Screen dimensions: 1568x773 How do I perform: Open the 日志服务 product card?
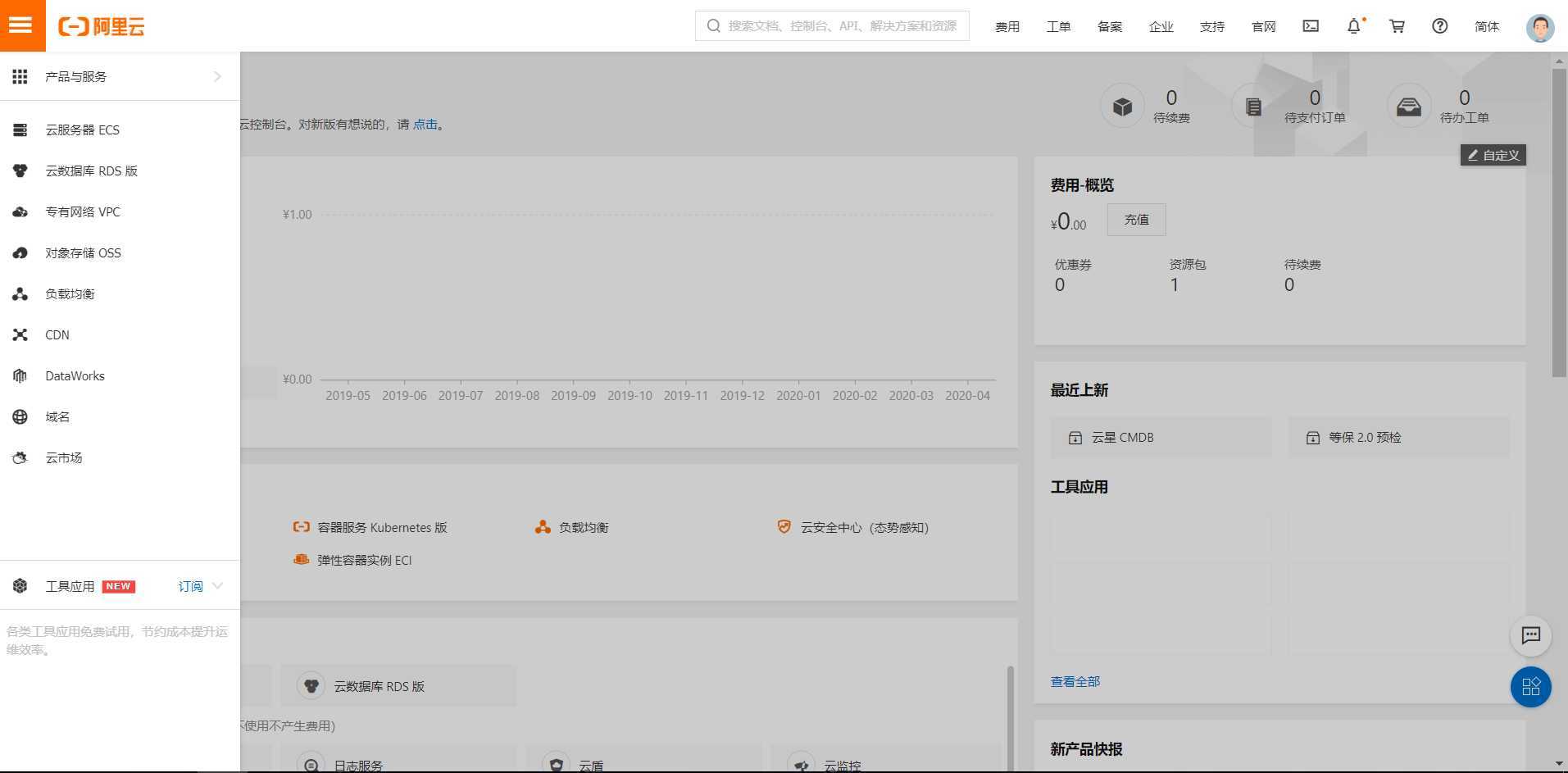click(398, 759)
